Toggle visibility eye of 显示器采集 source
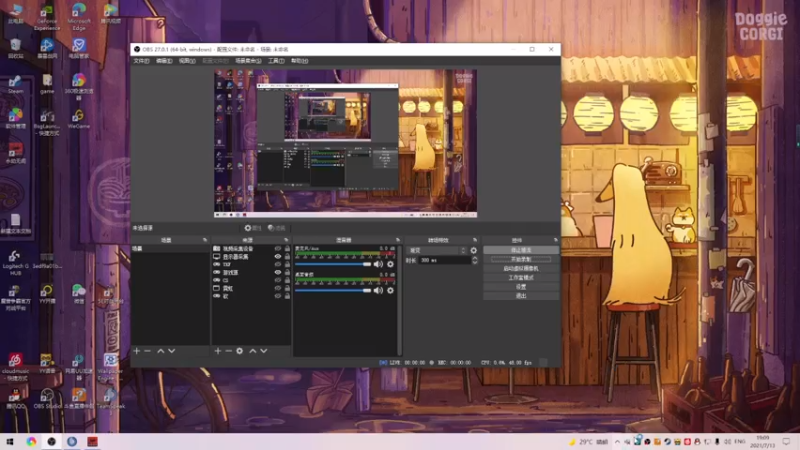 [x=278, y=257]
